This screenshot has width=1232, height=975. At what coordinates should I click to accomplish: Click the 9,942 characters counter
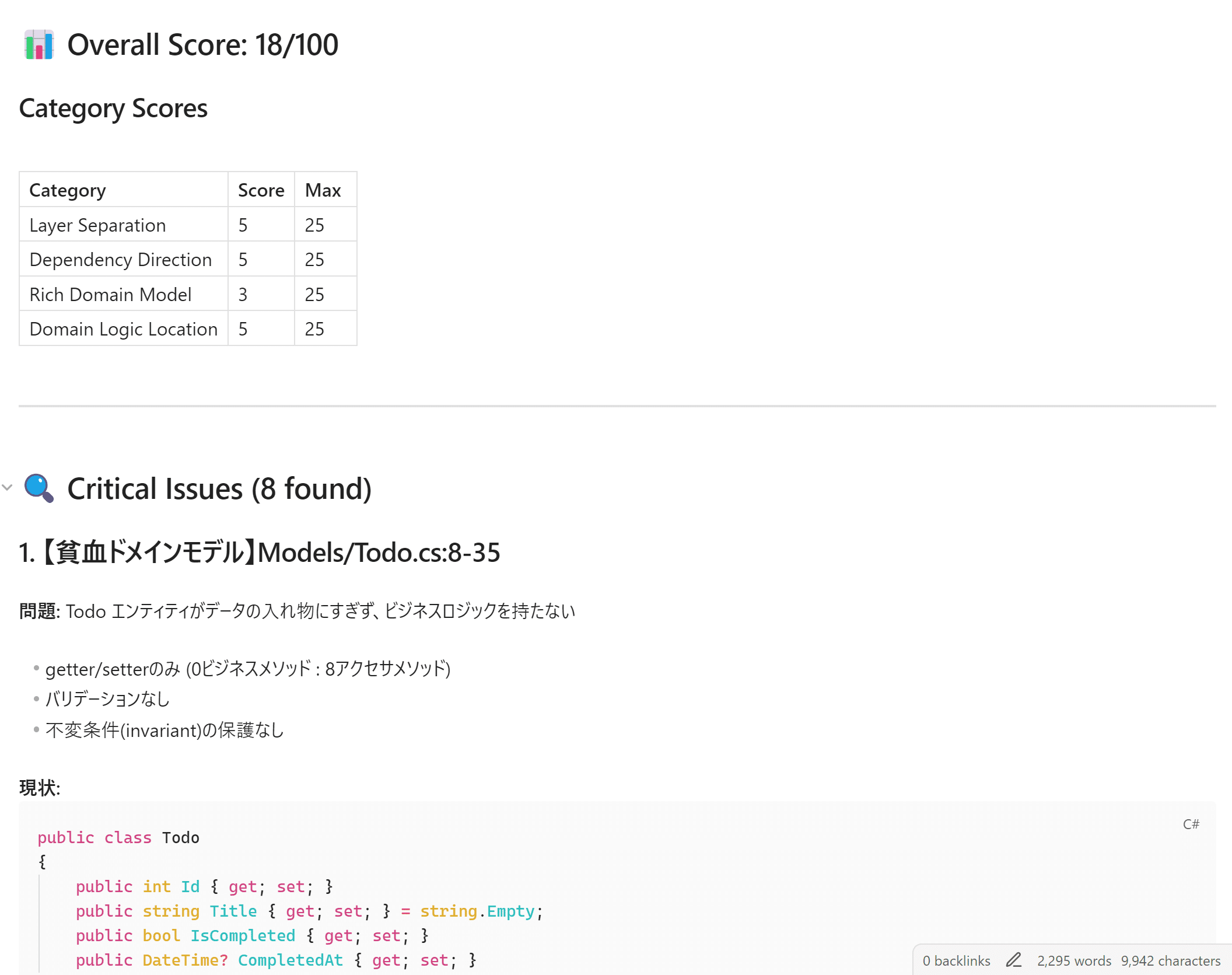tap(1170, 960)
